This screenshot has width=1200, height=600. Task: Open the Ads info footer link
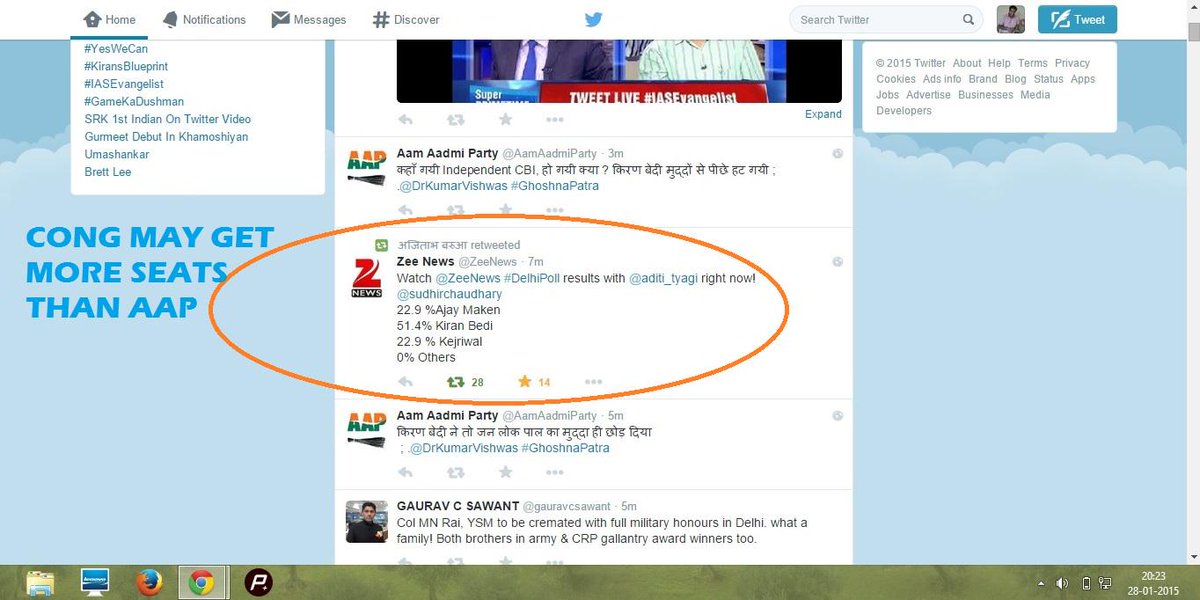[942, 79]
